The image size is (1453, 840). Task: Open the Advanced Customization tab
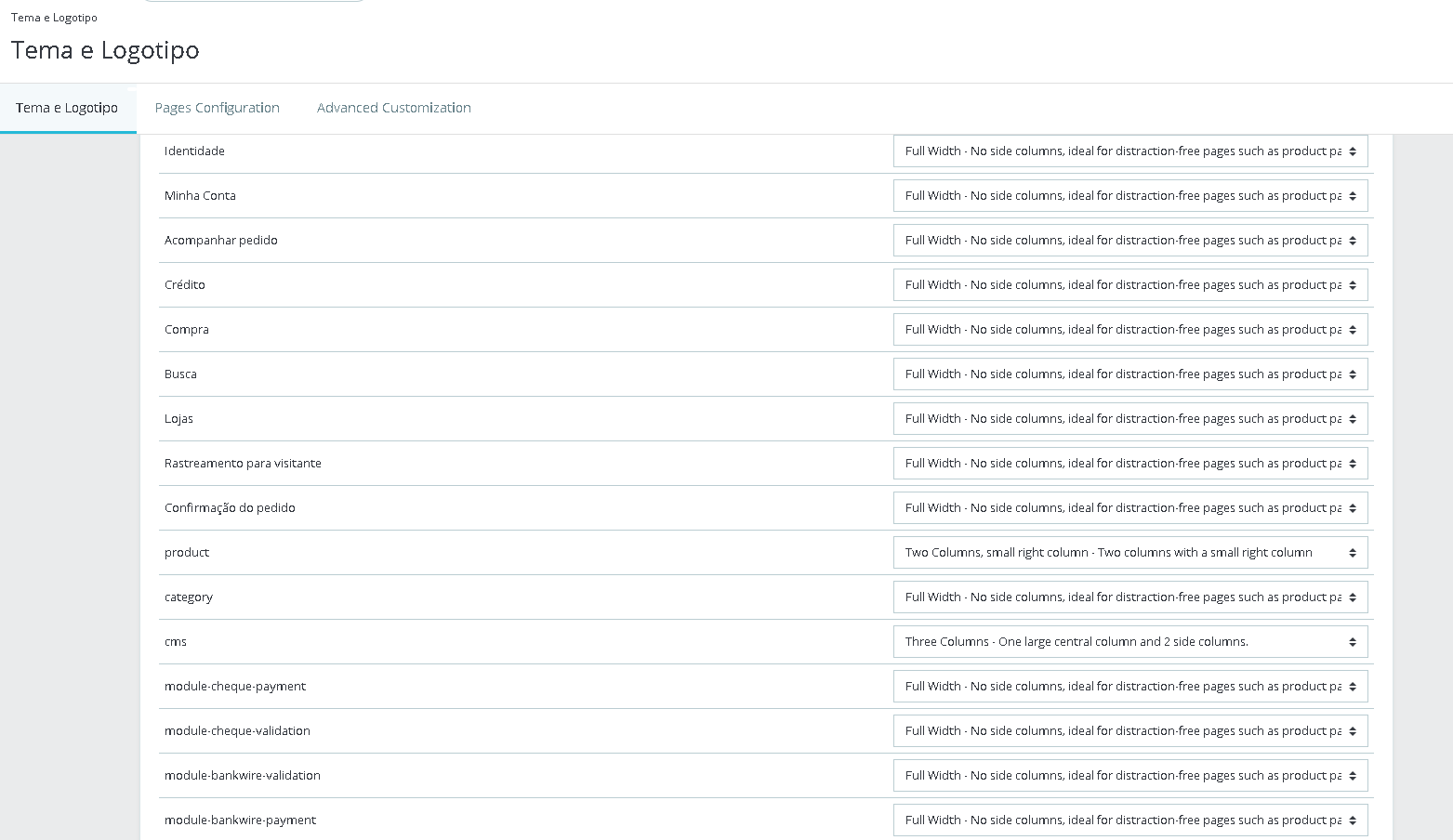(394, 108)
